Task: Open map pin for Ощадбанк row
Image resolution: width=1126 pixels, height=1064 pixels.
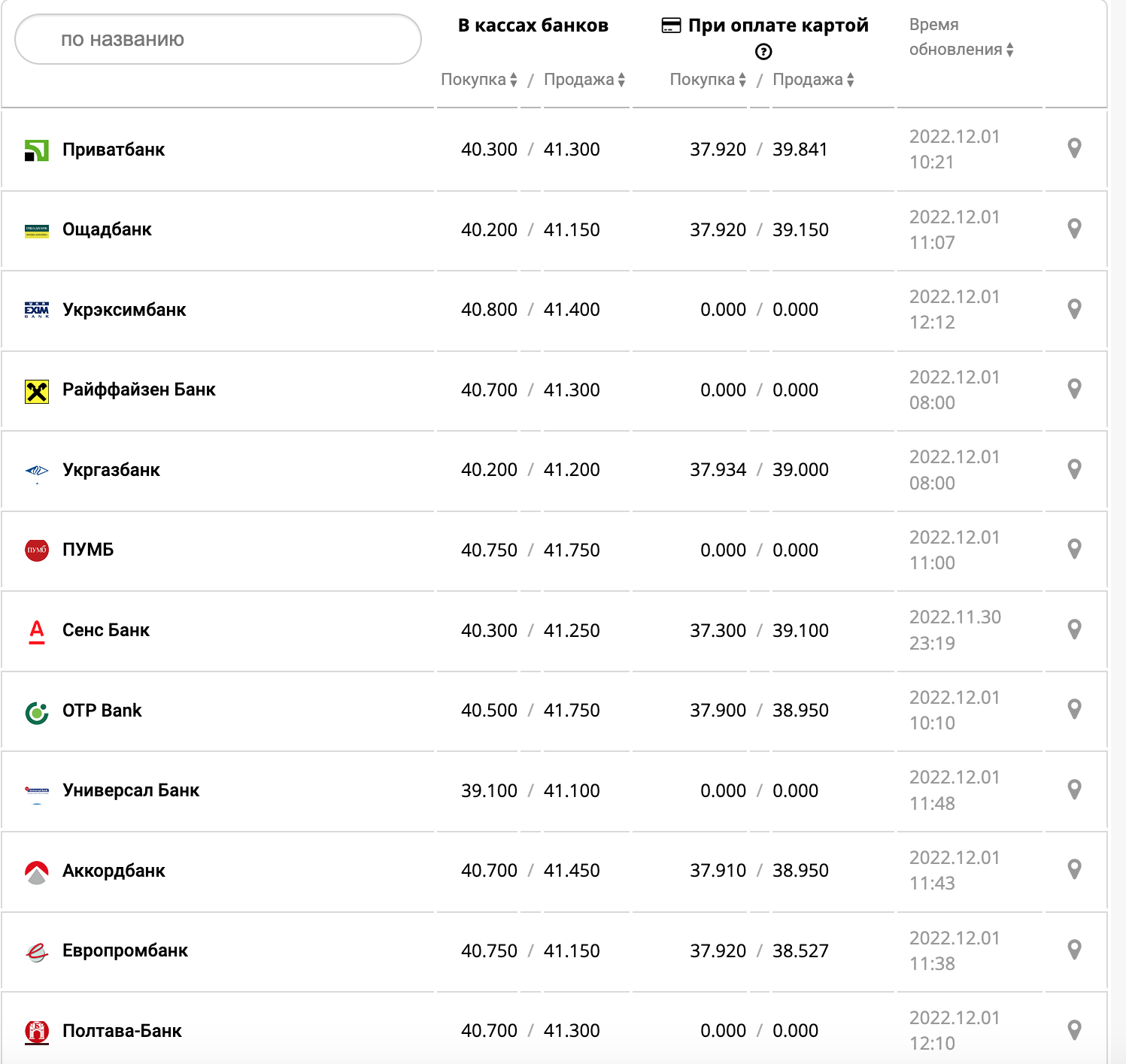Action: click(x=1074, y=229)
